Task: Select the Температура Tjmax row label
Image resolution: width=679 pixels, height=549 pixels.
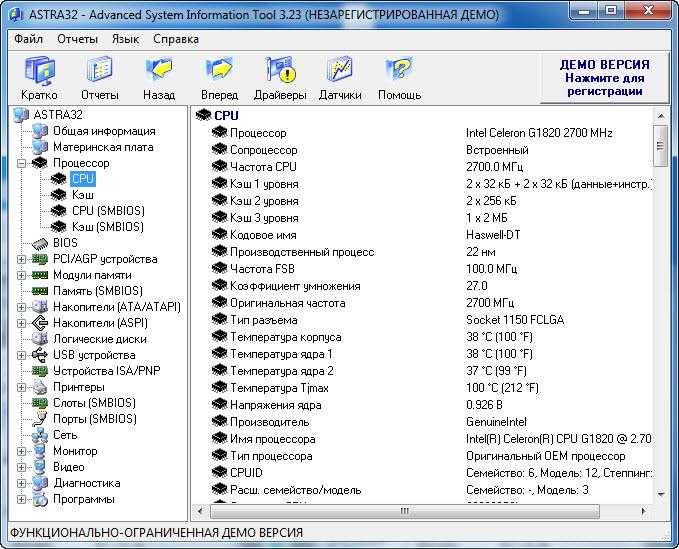Action: 279,388
